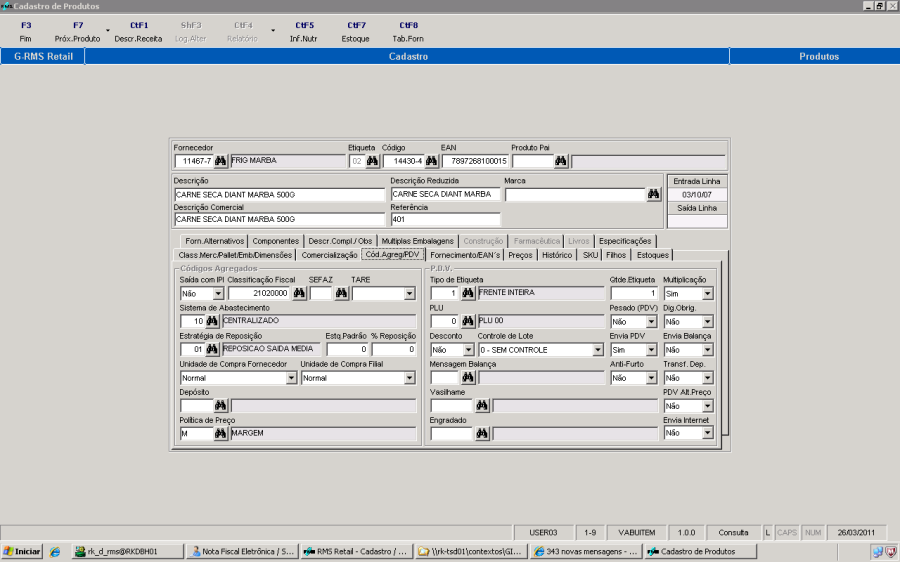Open Vasilhame lookup binoculars icon

click(x=482, y=406)
